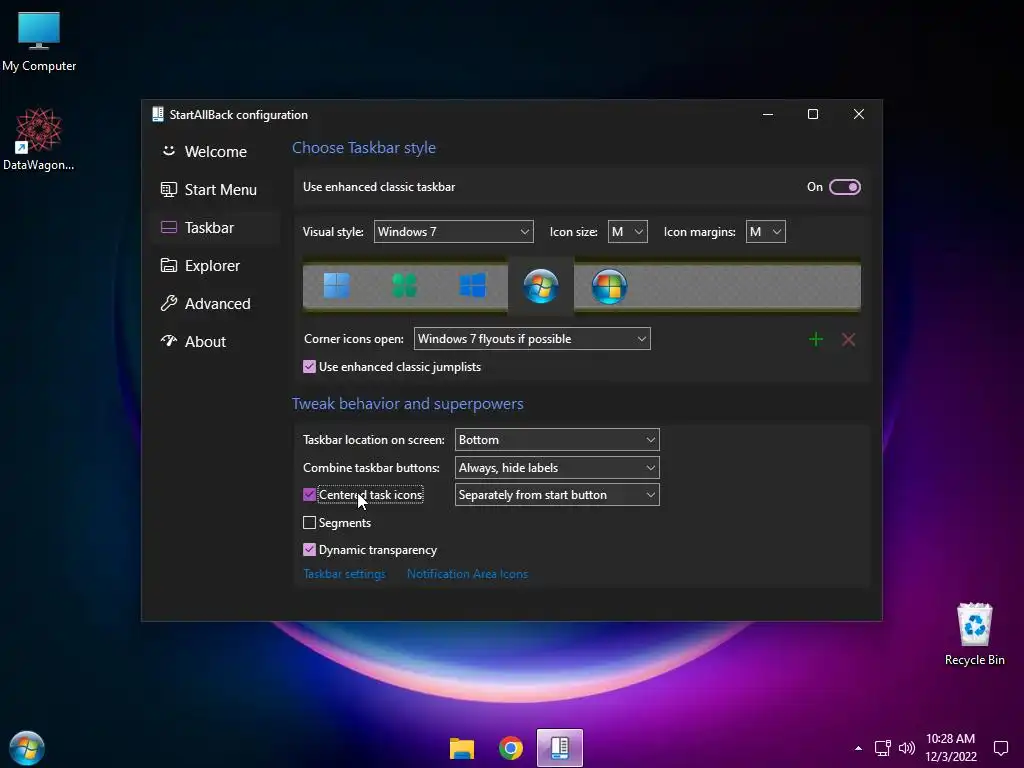Open the Visual style dropdown
This screenshot has height=768, width=1024.
453,232
